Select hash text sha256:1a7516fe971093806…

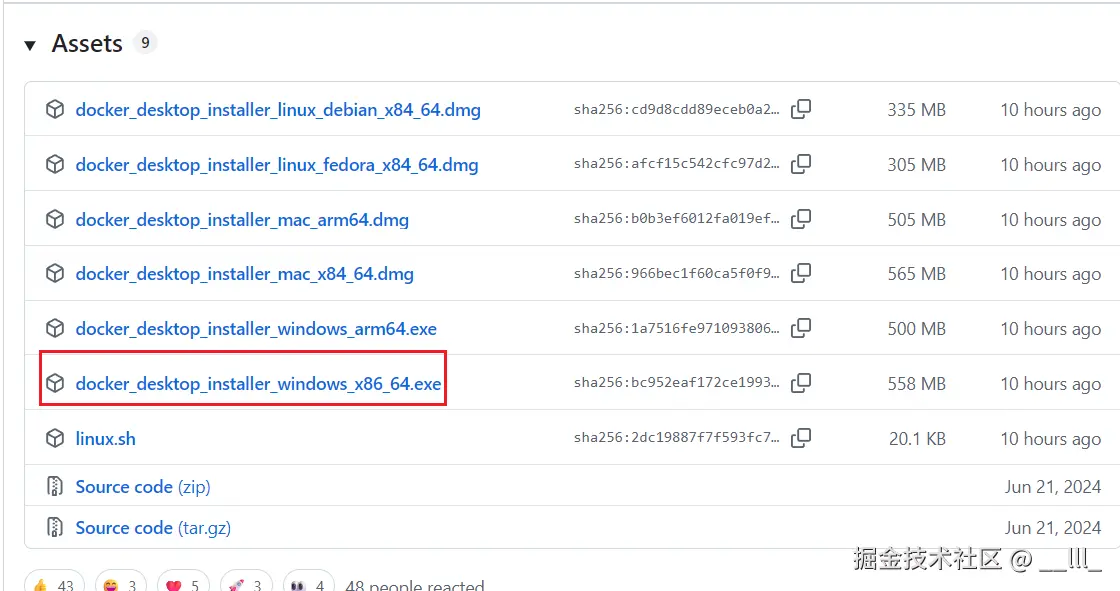[676, 329]
